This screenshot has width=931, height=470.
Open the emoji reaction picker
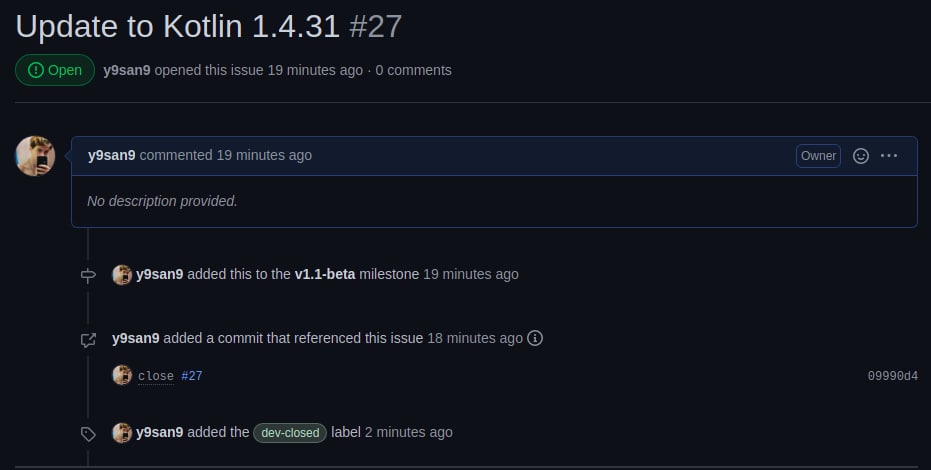[x=860, y=156]
